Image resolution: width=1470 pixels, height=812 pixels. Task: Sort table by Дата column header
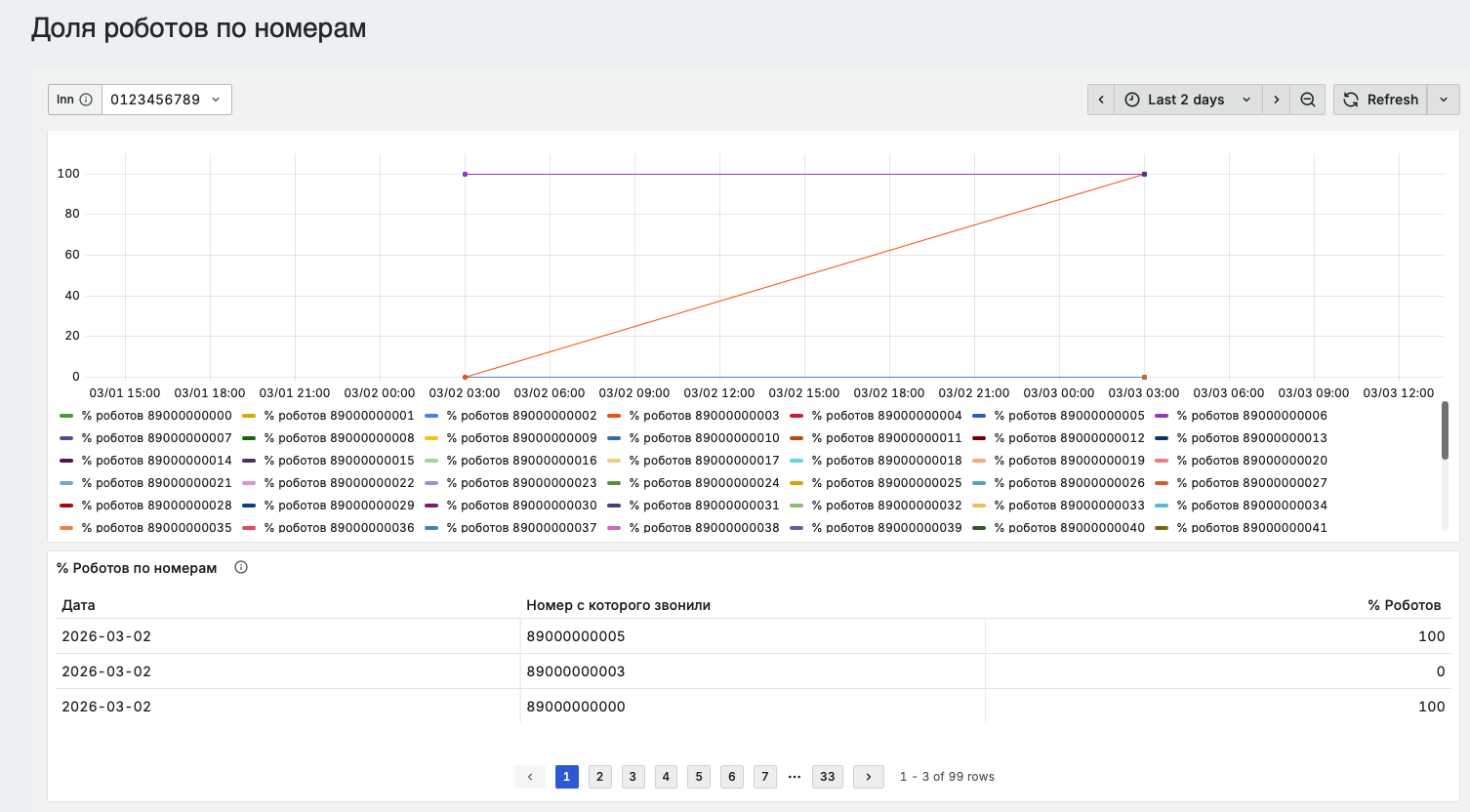pyautogui.click(x=79, y=605)
